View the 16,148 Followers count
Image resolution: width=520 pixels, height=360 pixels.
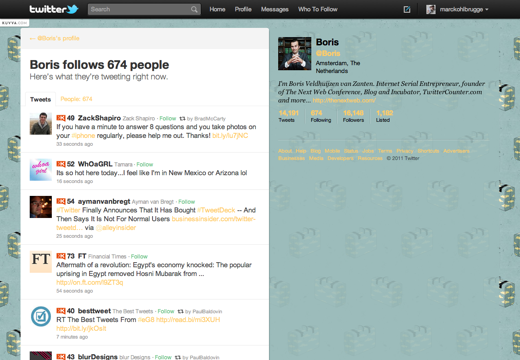tap(353, 116)
